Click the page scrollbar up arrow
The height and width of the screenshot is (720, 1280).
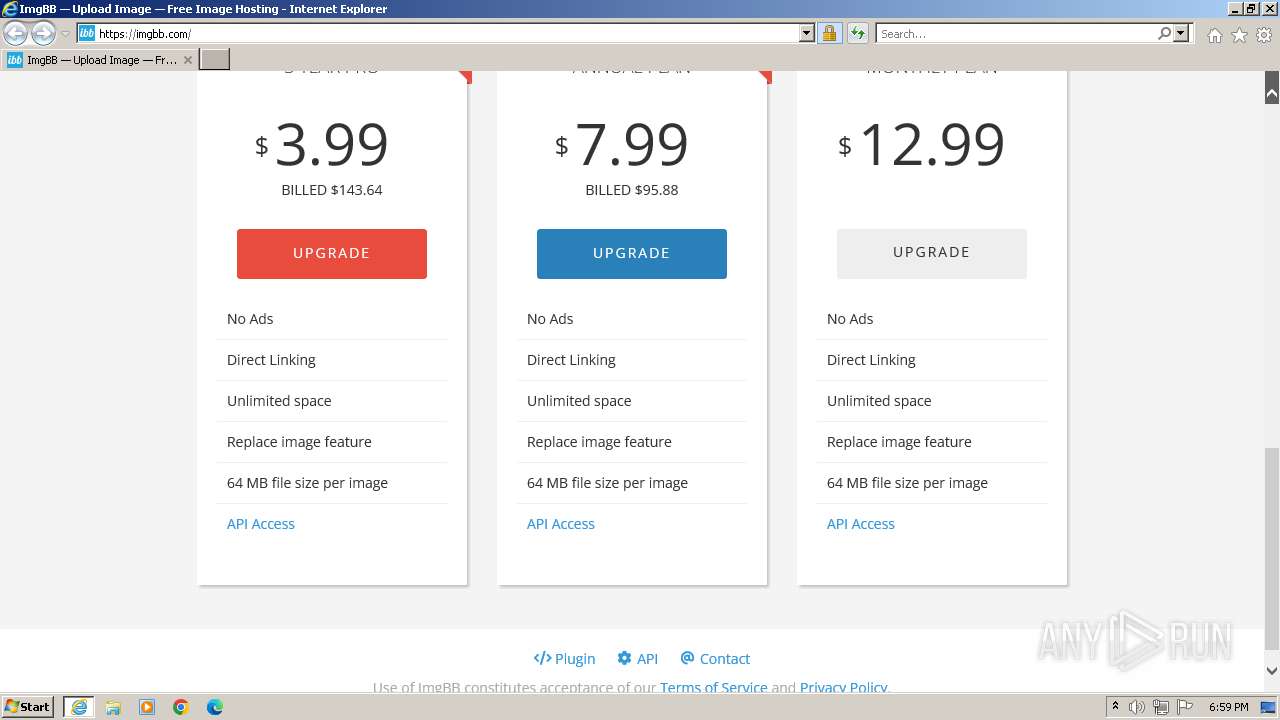tap(1272, 93)
